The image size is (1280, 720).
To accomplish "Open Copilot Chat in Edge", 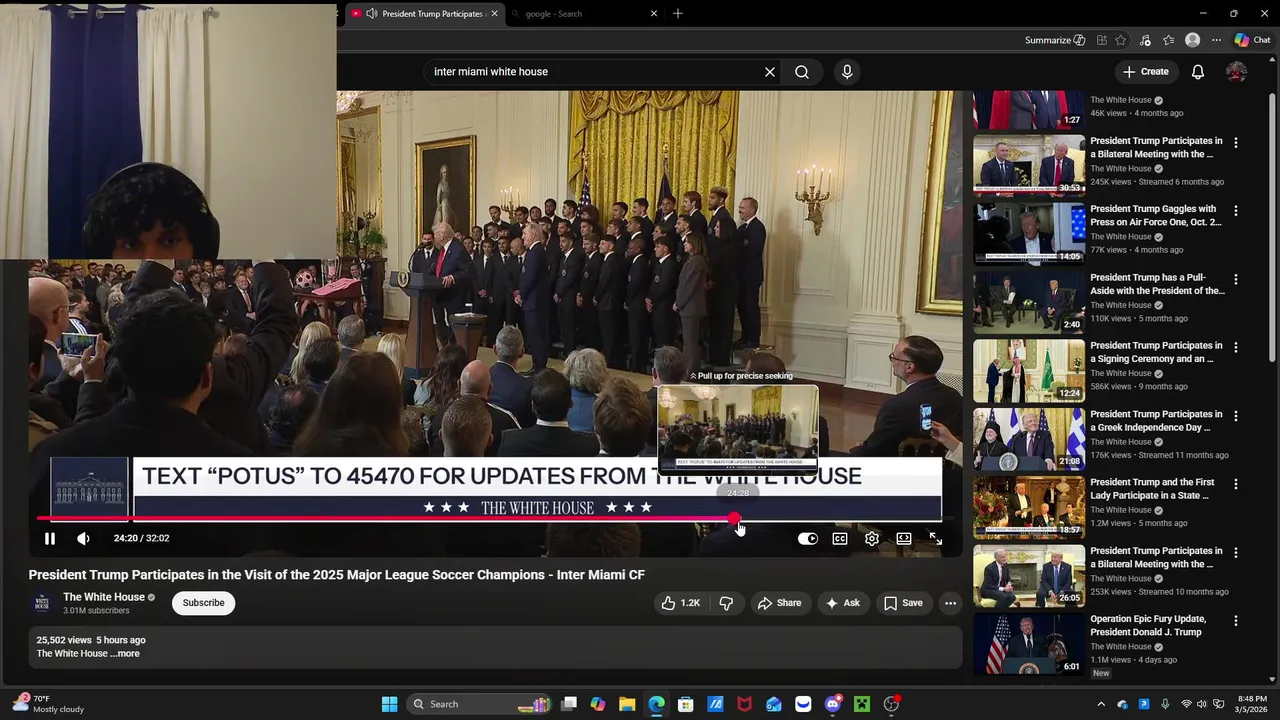I will pos(1252,40).
